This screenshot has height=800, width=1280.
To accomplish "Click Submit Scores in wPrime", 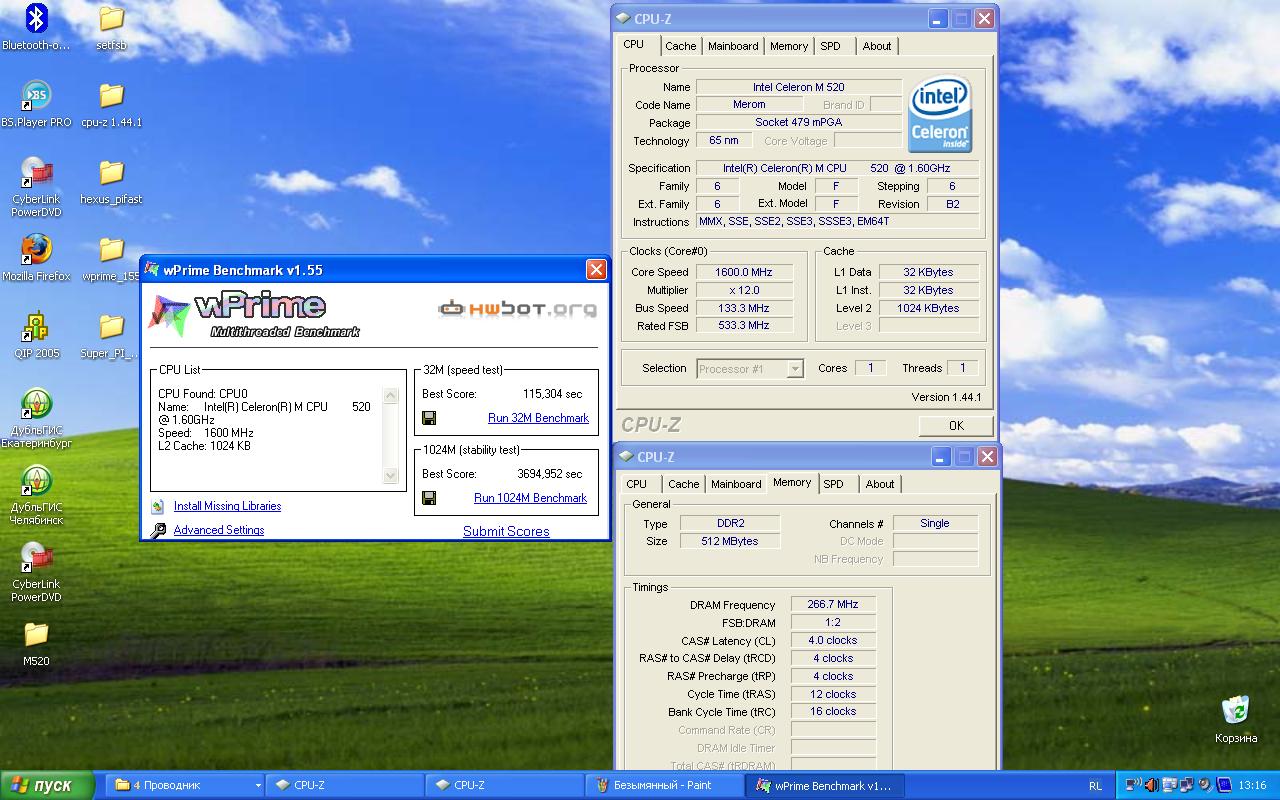I will click(x=506, y=531).
